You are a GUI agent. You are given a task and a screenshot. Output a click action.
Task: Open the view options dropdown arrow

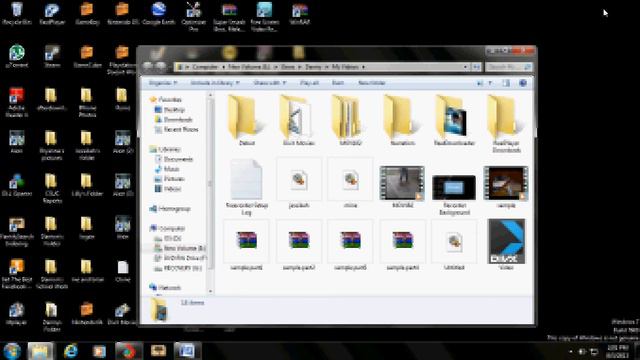pyautogui.click(x=490, y=83)
